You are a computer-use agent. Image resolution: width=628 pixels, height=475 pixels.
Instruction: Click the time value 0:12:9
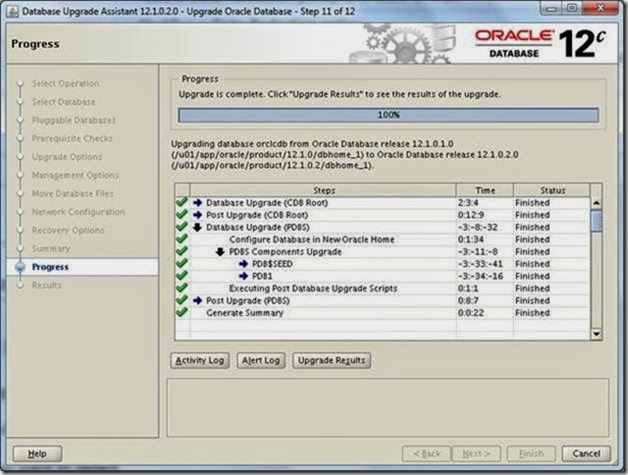[x=471, y=215]
